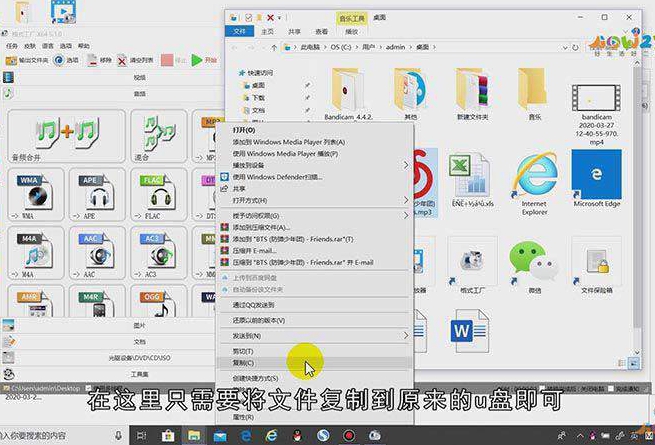Click 此电脑 in the address breadcrumb
655x445 pixels.
pyautogui.click(x=310, y=47)
